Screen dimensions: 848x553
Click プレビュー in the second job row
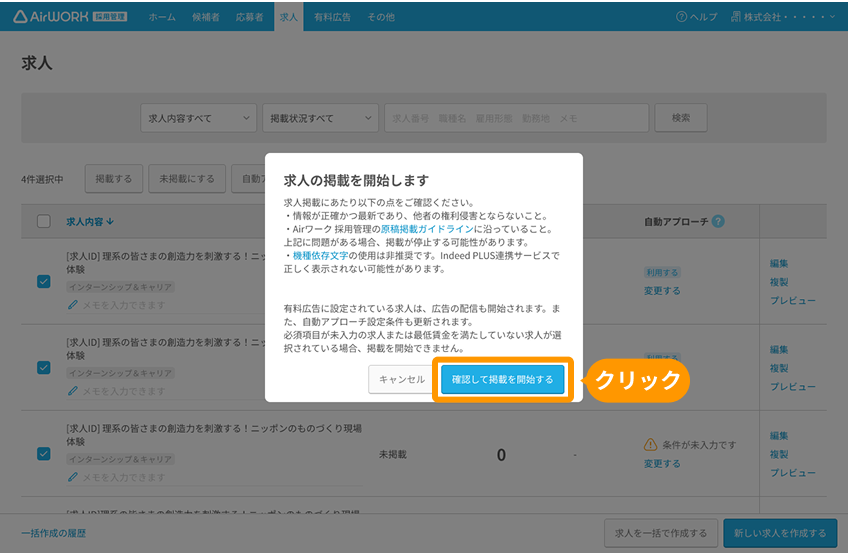[793, 387]
